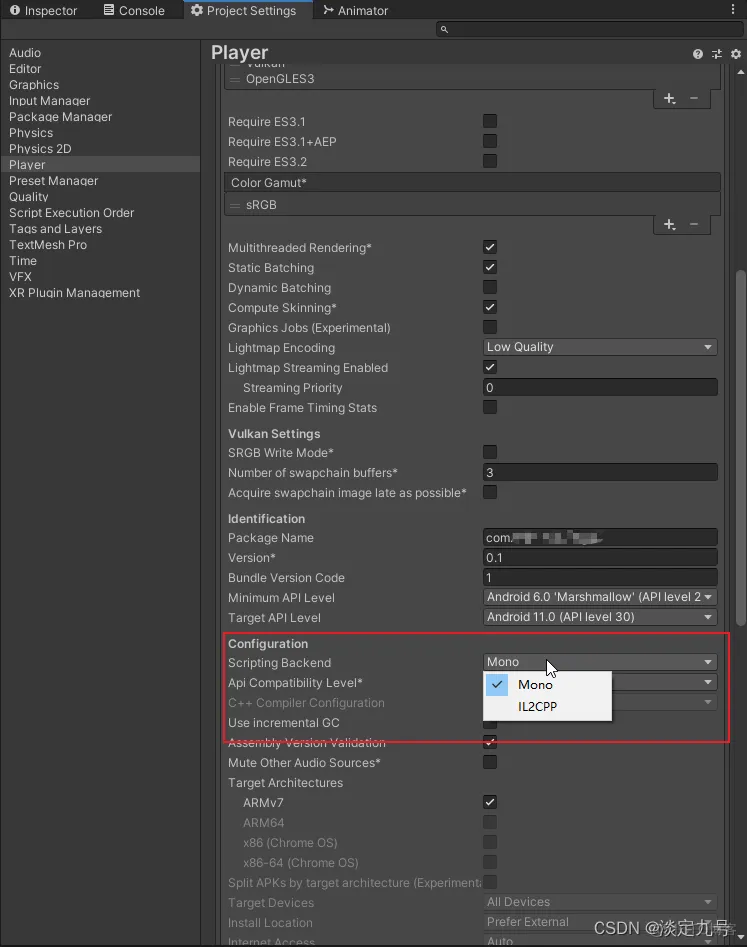This screenshot has width=747, height=947.
Task: Open the Player preset selector icon
Action: point(717,54)
